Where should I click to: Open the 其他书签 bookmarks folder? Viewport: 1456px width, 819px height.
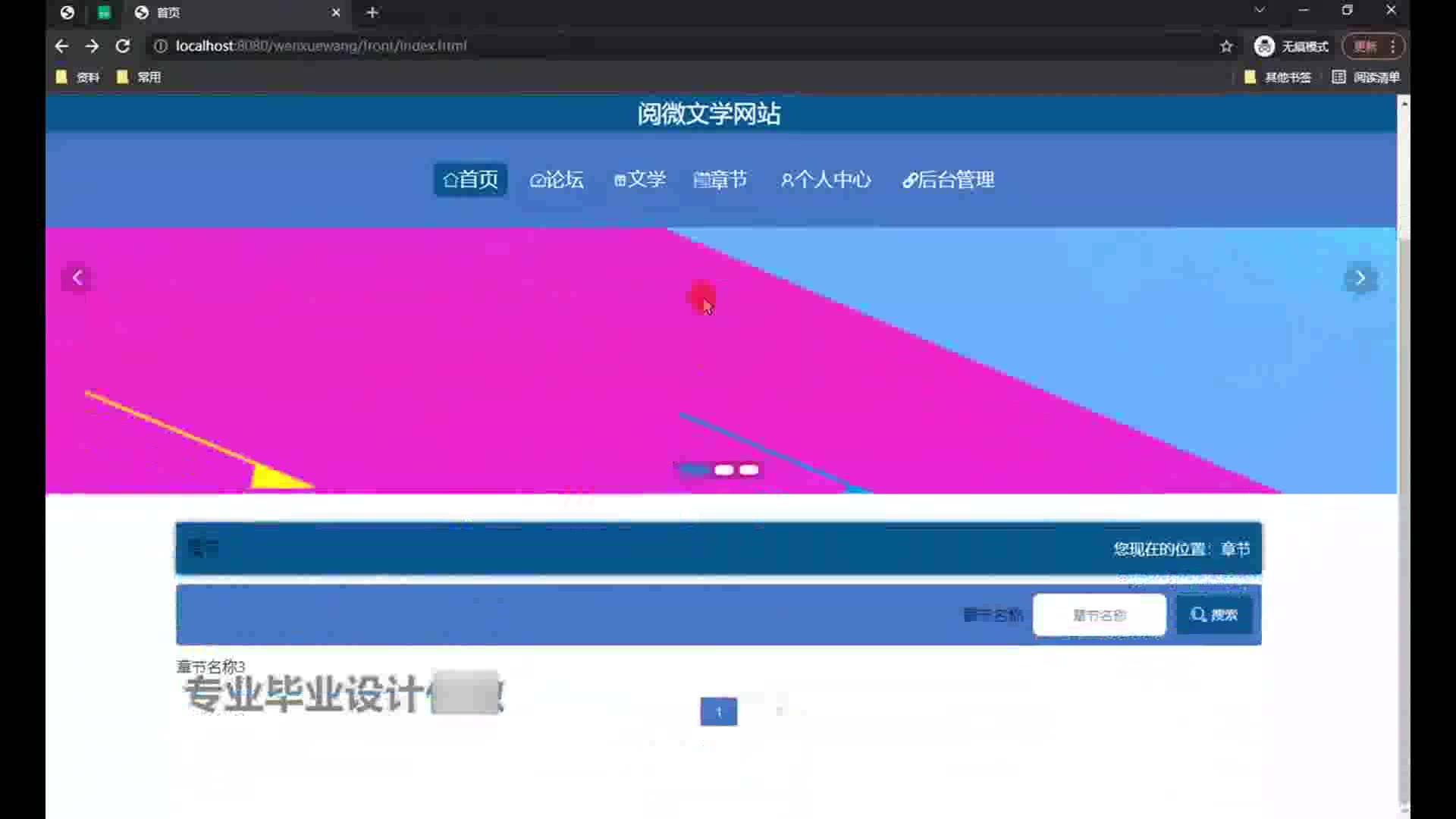tap(1279, 77)
